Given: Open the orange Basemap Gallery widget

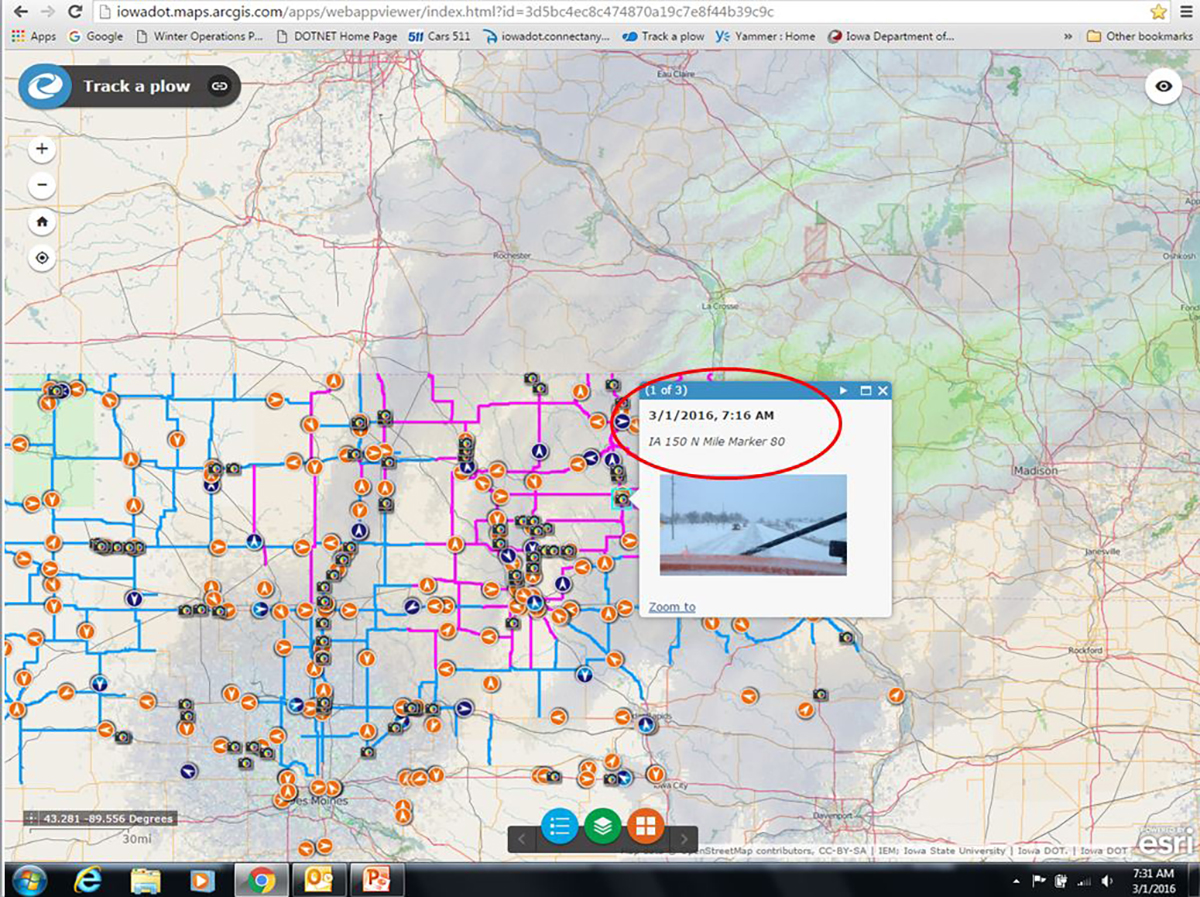Looking at the screenshot, I should (646, 827).
